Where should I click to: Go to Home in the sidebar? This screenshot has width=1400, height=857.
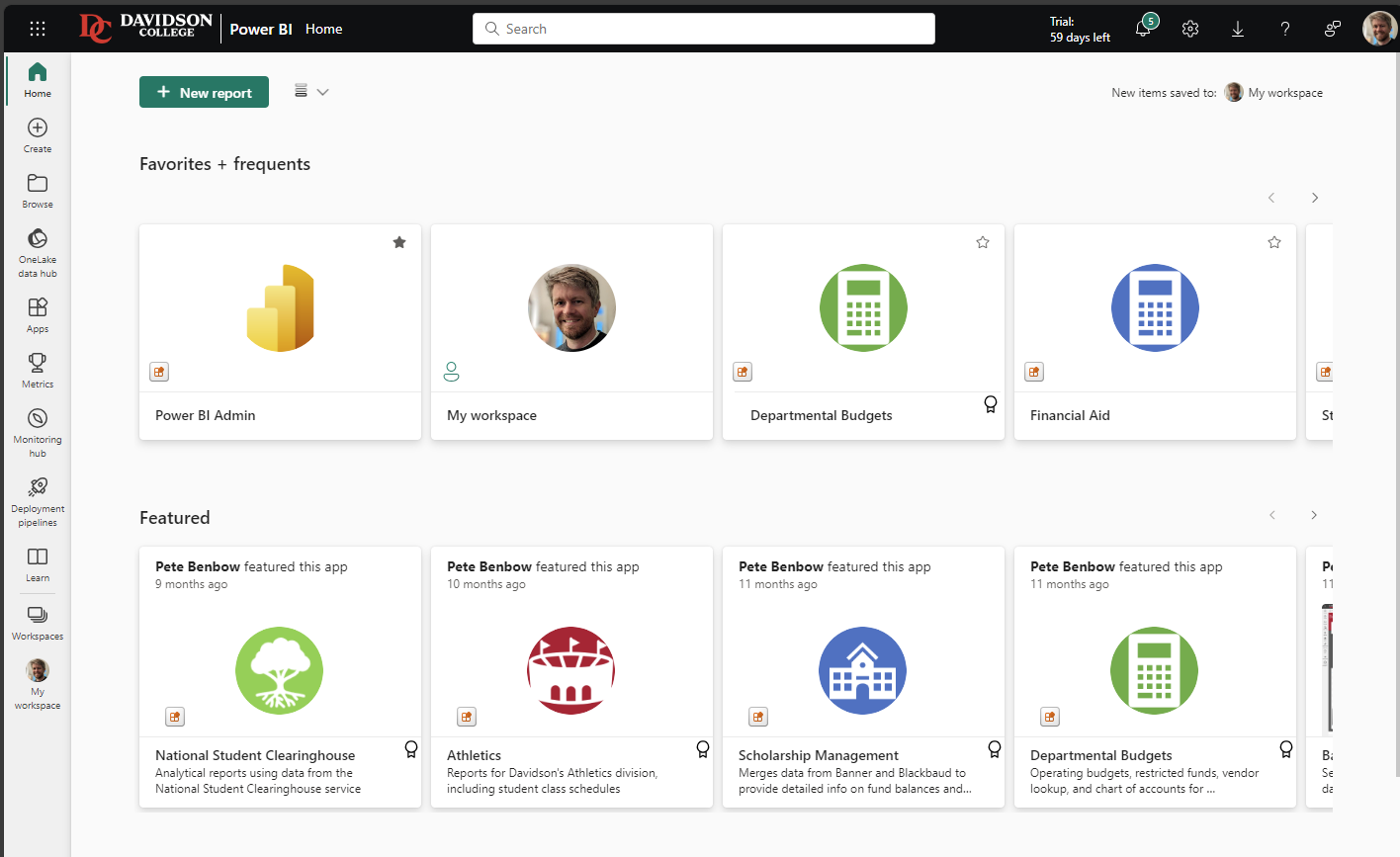(x=38, y=80)
